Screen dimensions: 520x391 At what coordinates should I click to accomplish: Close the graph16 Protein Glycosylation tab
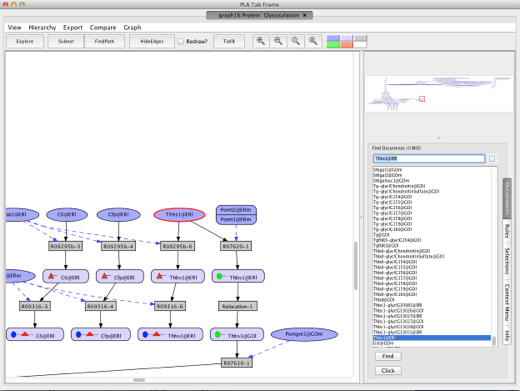point(304,15)
